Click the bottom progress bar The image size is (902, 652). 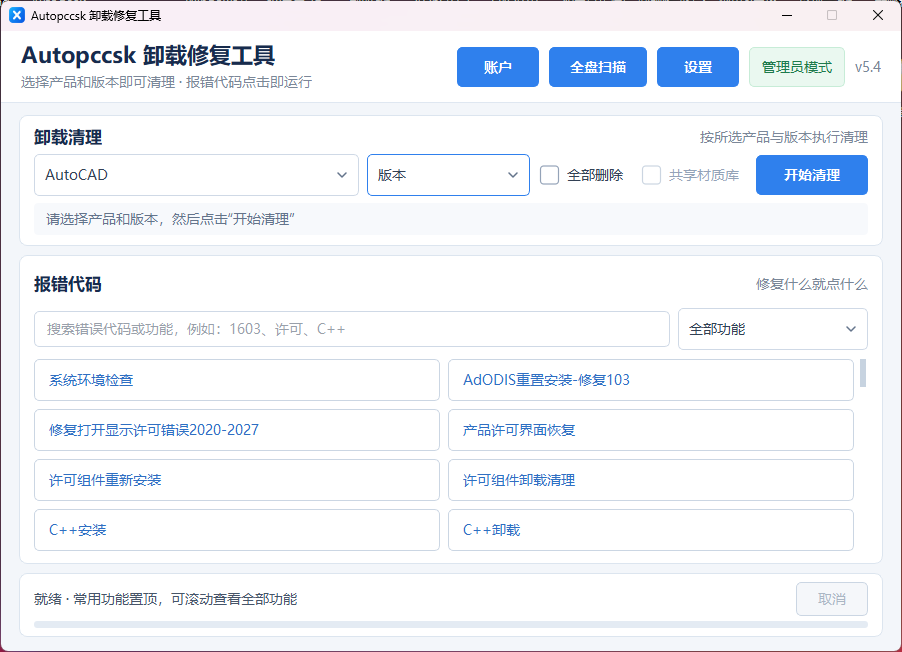click(x=450, y=624)
